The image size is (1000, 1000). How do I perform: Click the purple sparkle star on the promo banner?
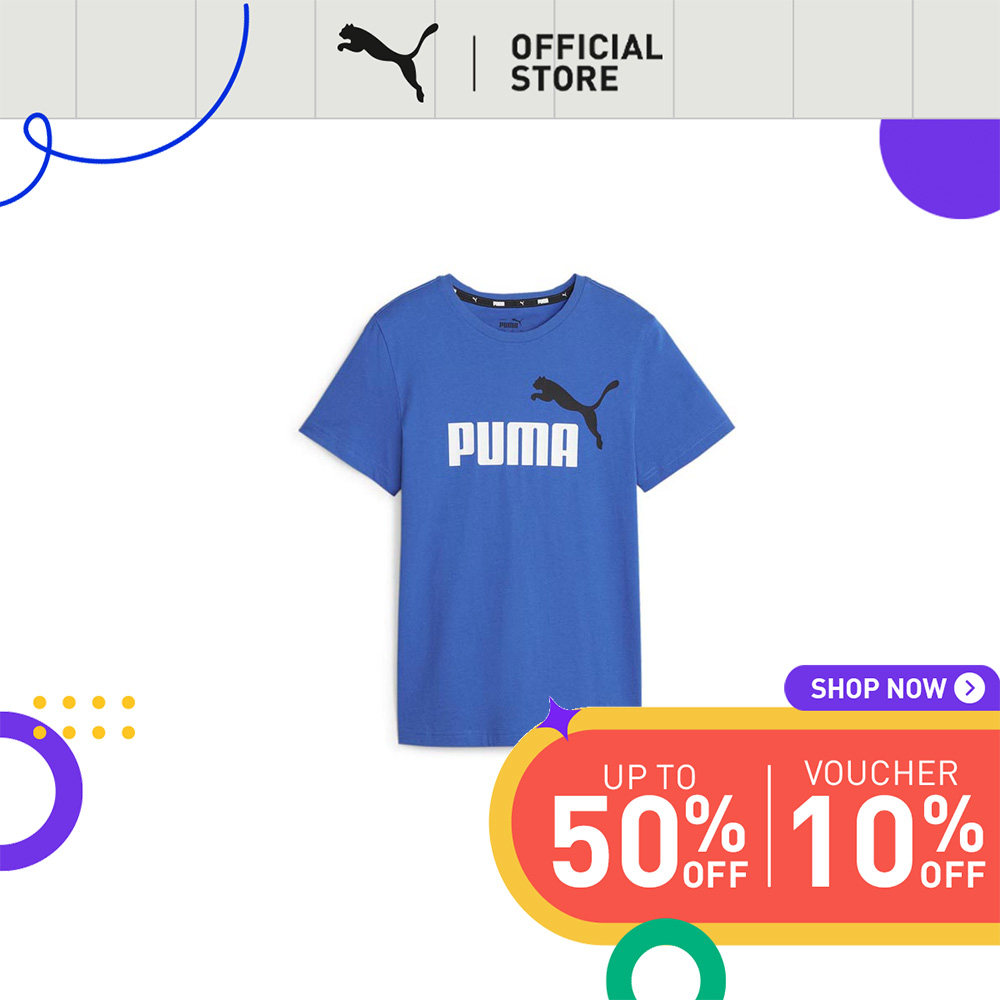557,718
